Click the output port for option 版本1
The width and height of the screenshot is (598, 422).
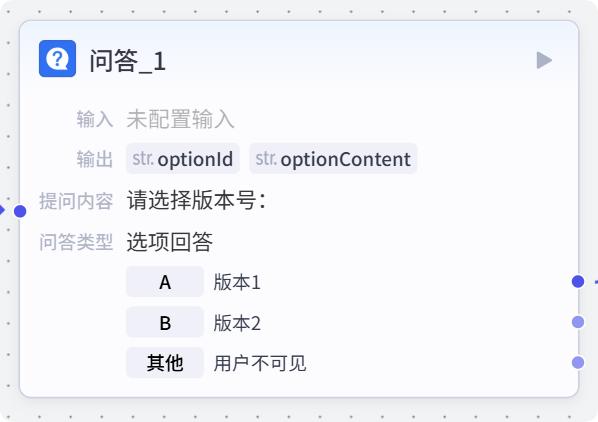pyautogui.click(x=578, y=282)
